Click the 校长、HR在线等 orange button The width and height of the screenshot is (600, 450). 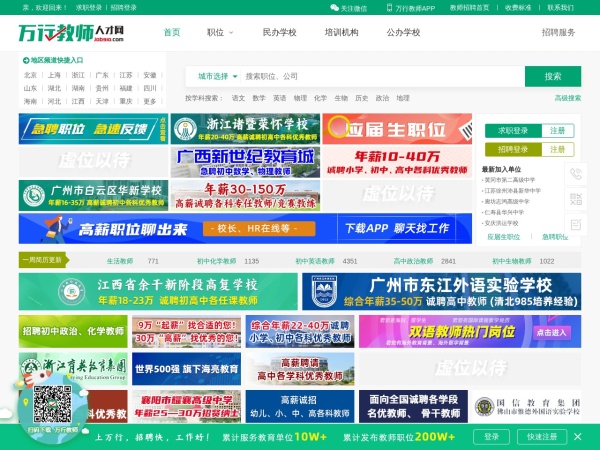[259, 229]
